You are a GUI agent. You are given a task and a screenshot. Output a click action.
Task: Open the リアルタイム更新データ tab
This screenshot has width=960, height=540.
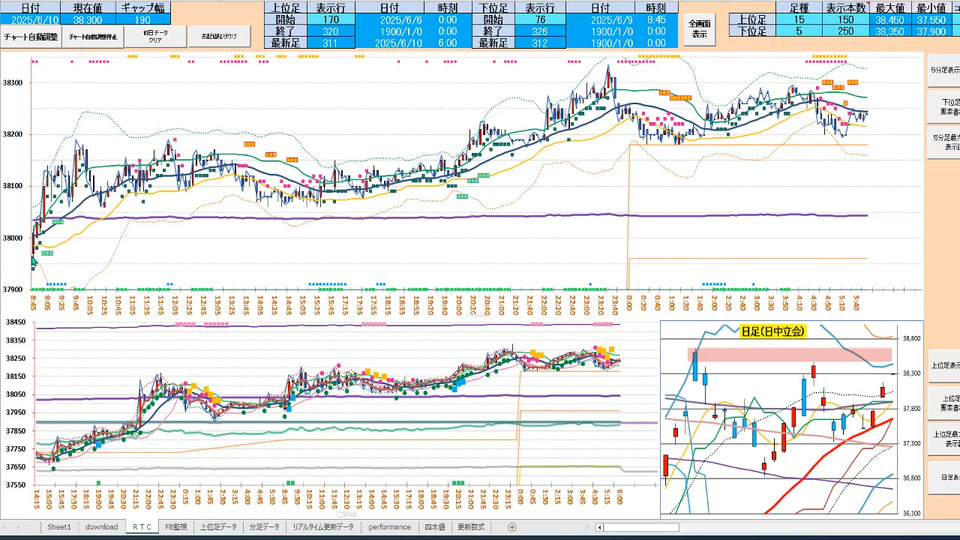323,526
